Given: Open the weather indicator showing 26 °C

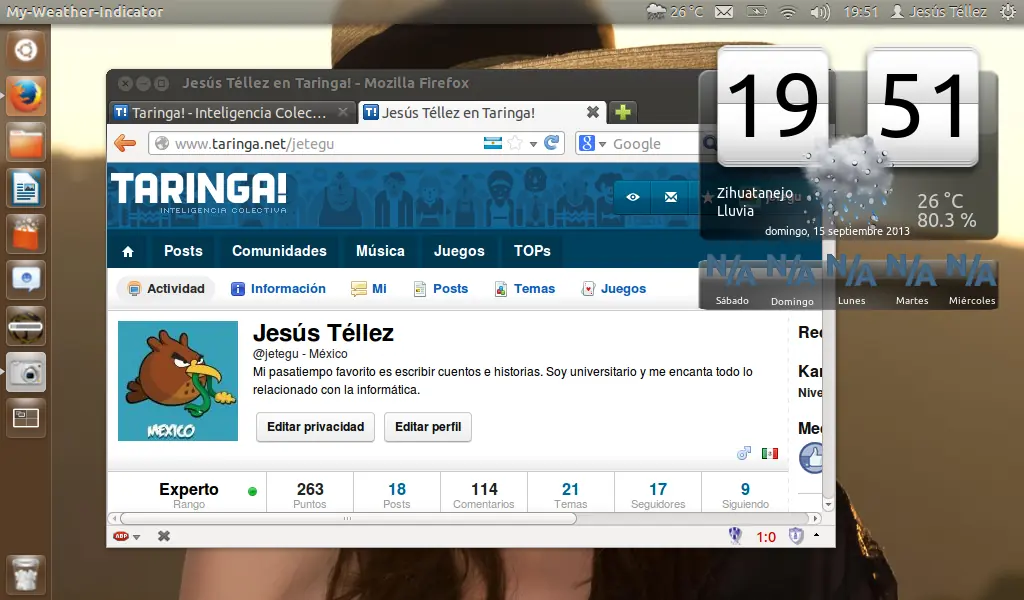Looking at the screenshot, I should (x=674, y=11).
